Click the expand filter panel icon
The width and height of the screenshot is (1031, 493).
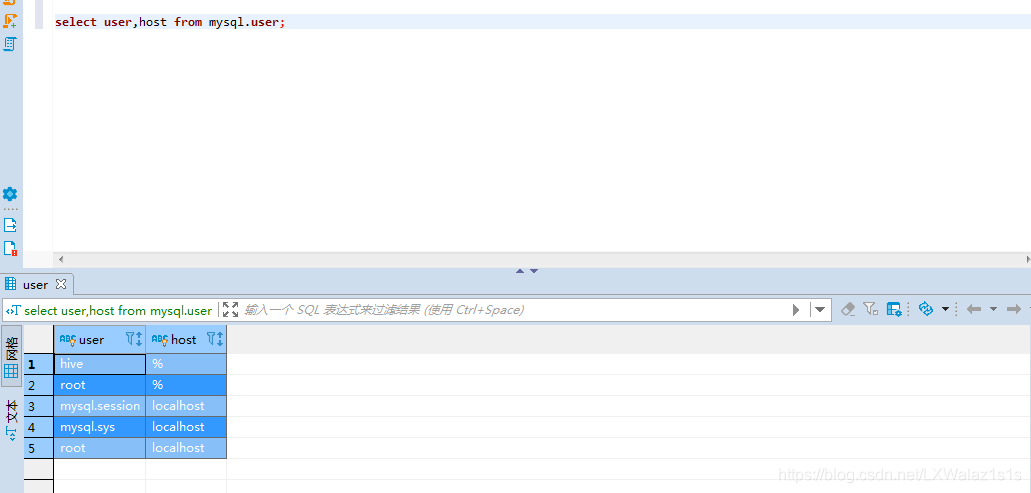[230, 310]
